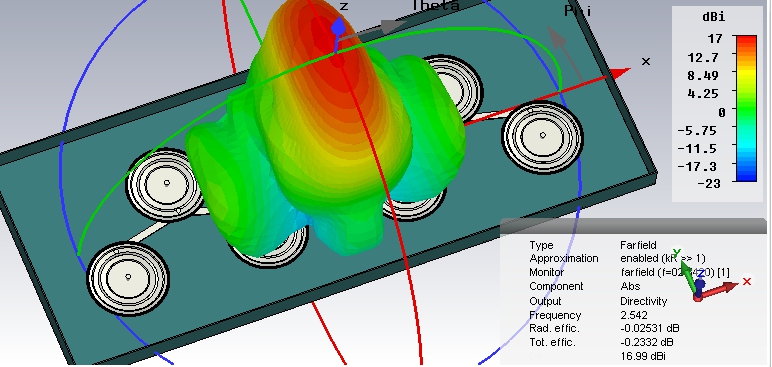772x367 pixels.
Task: Click the gray header bar of info panel
Action: 633,225
